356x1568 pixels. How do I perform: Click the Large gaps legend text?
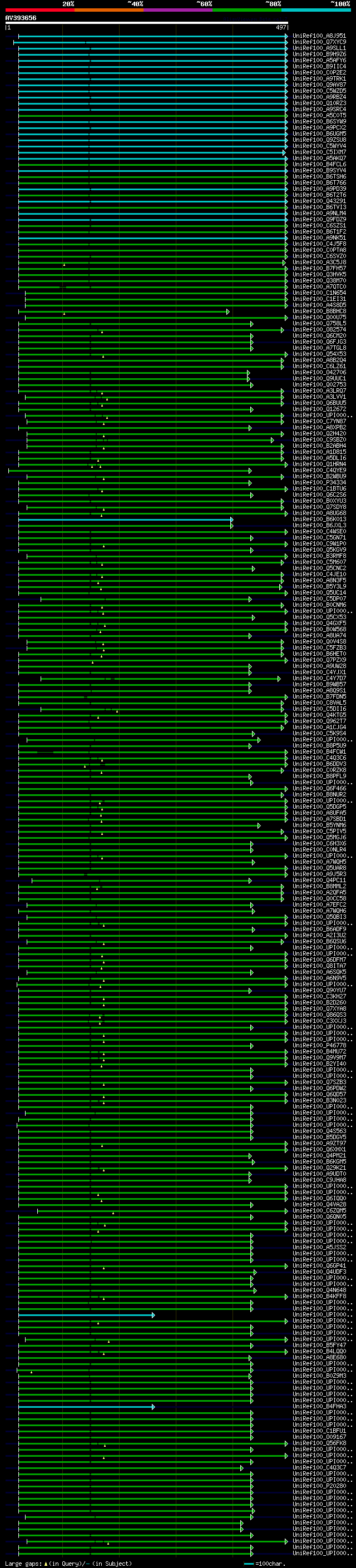tap(69, 1563)
